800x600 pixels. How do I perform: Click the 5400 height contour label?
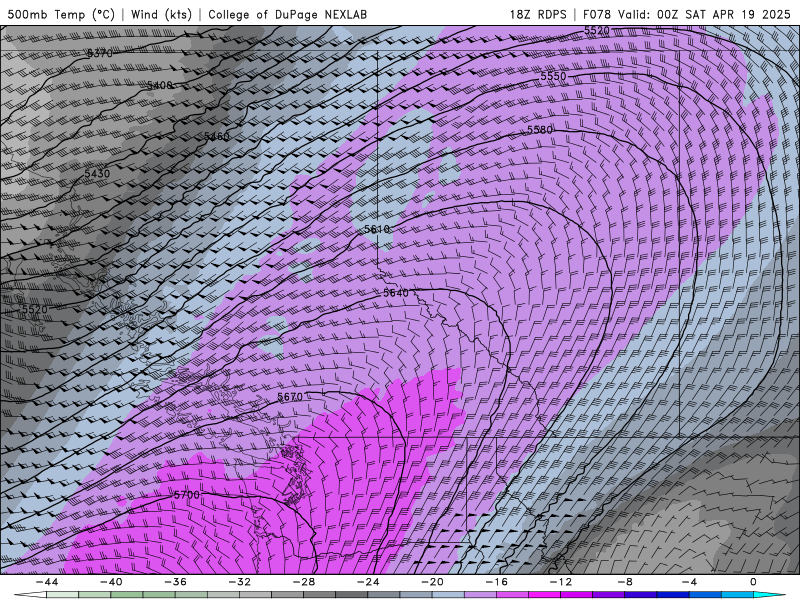(x=160, y=85)
